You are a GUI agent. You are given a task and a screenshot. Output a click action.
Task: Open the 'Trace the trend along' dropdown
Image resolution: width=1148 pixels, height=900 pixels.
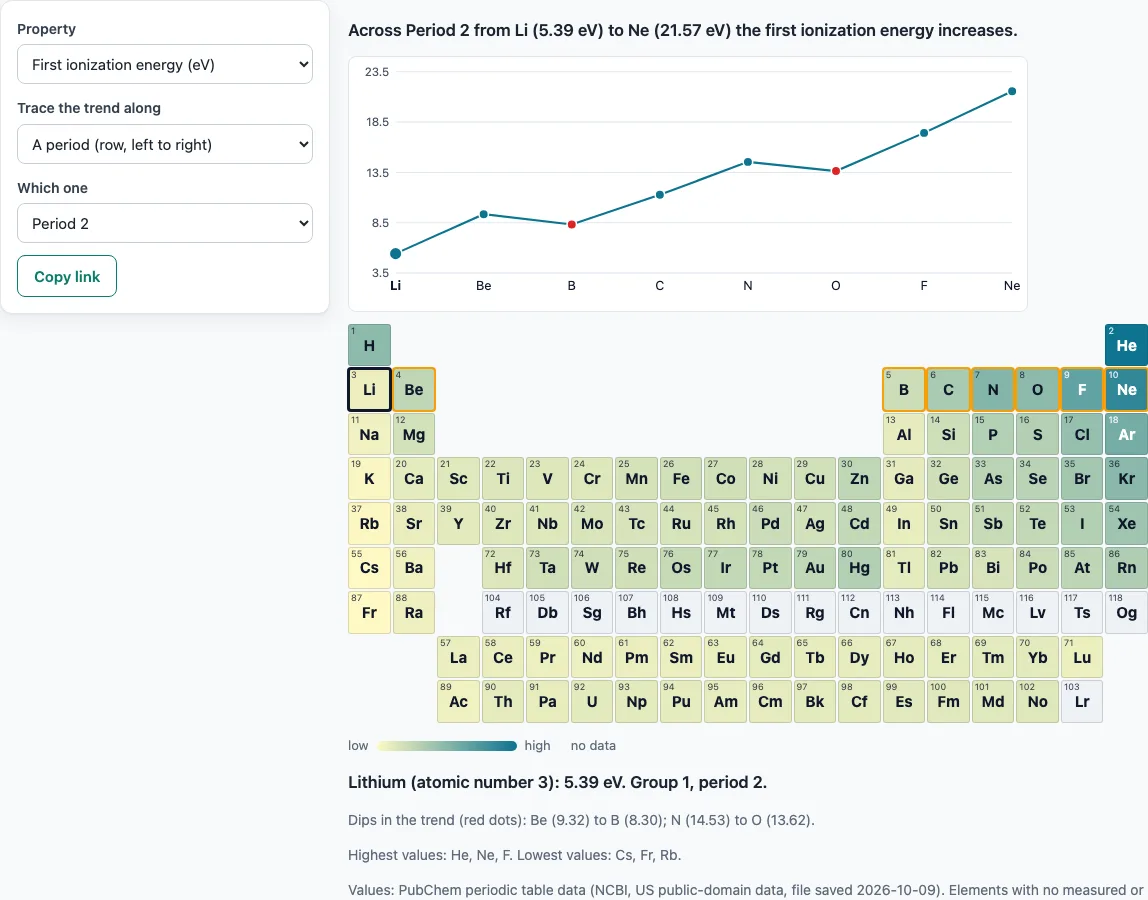165,144
